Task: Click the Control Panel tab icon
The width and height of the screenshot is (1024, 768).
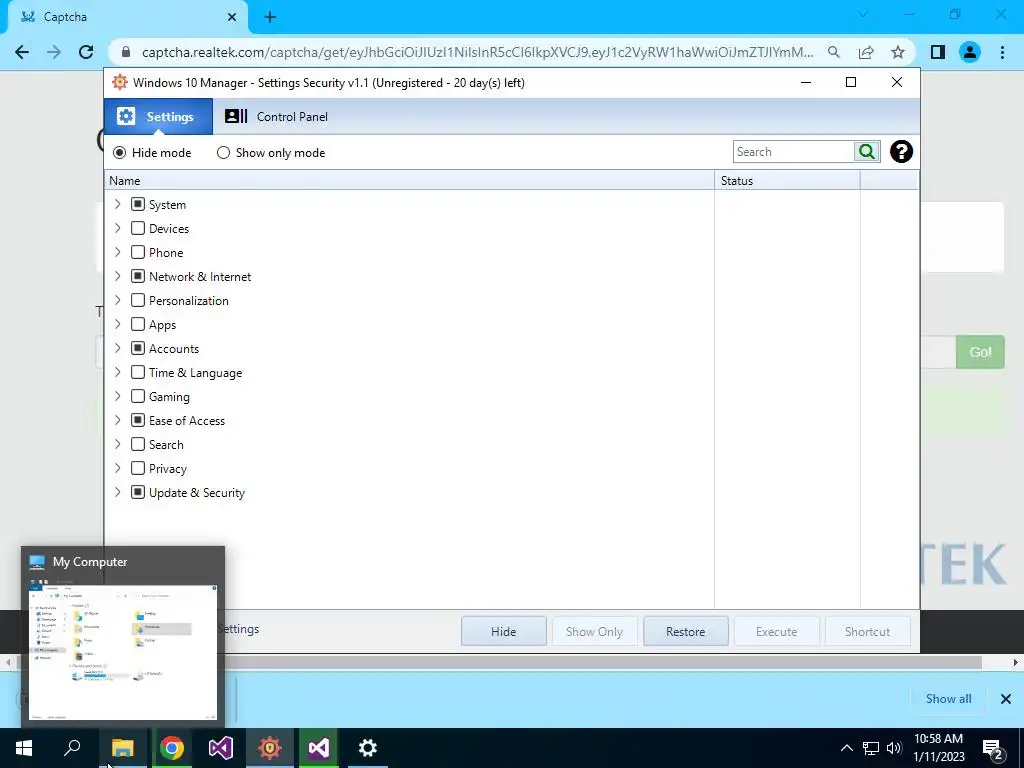Action: [x=236, y=116]
